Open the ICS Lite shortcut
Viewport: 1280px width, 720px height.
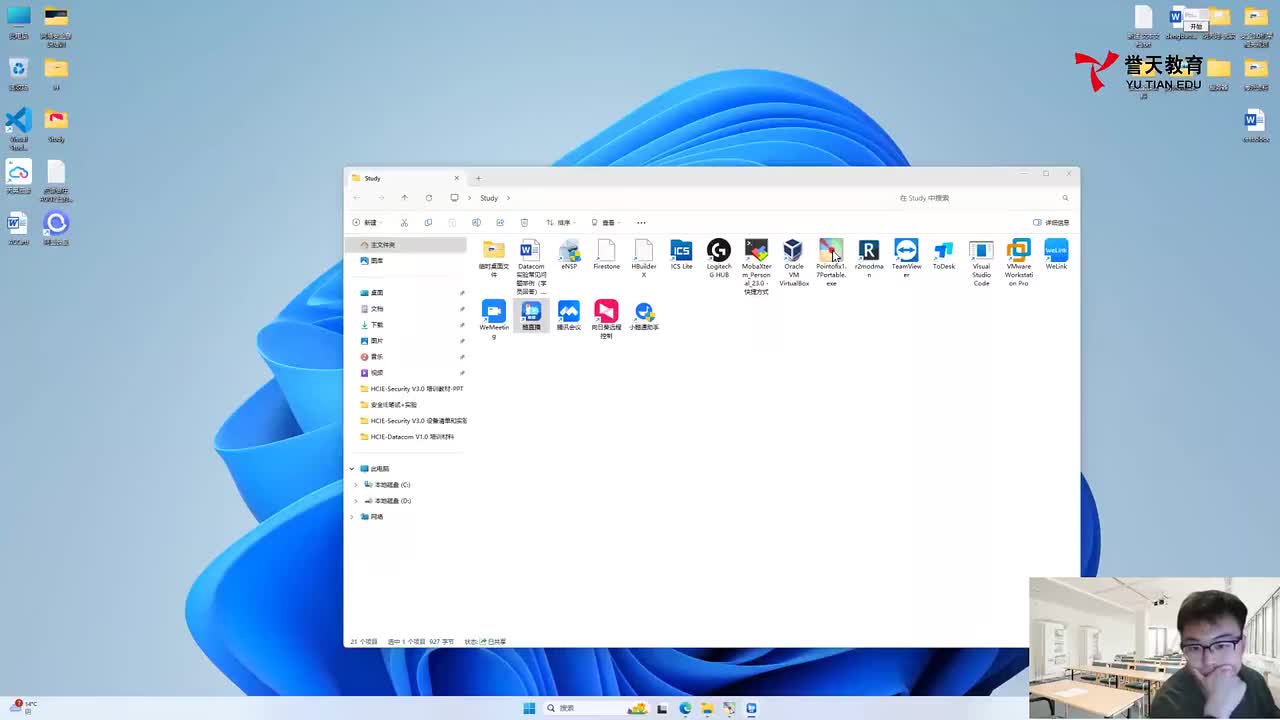(681, 255)
